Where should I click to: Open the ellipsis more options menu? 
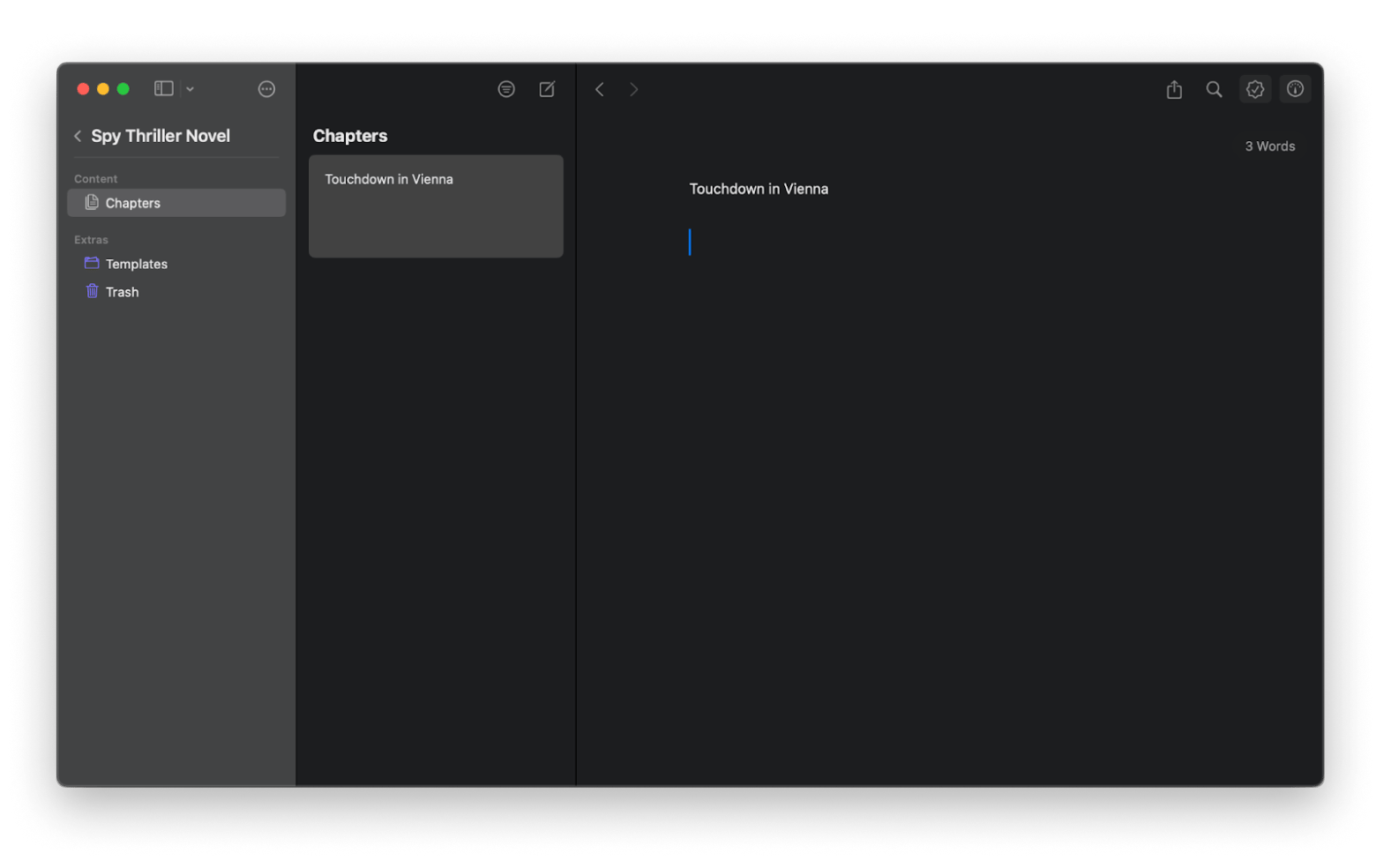(x=266, y=89)
